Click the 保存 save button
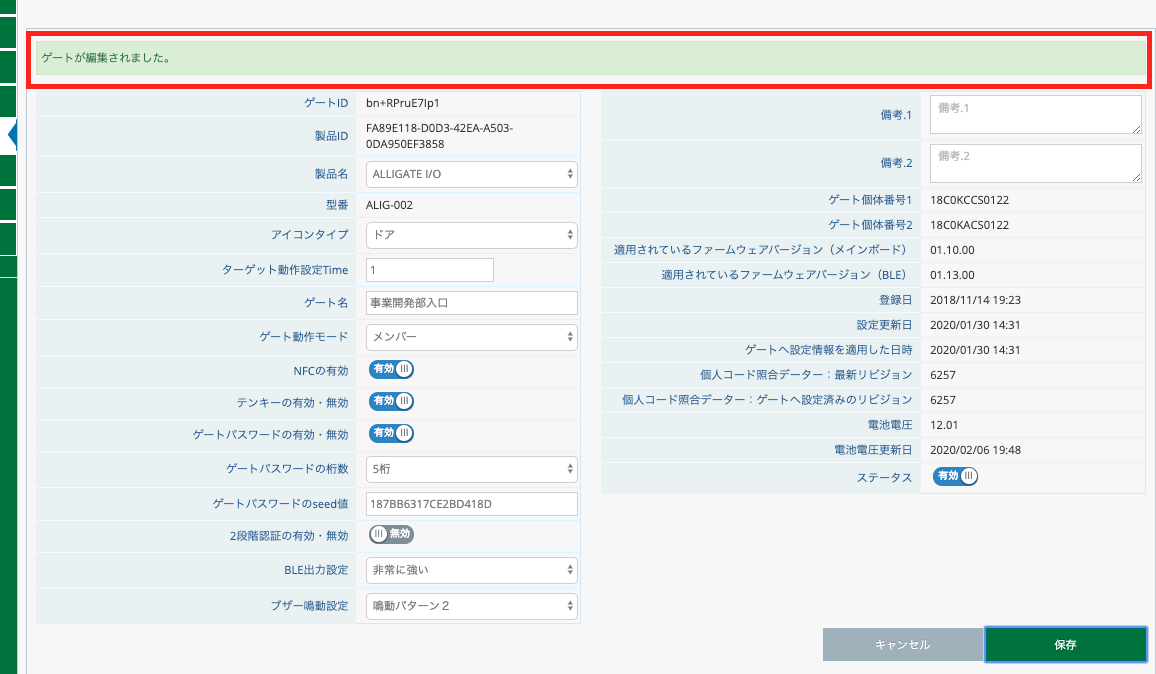 1065,645
